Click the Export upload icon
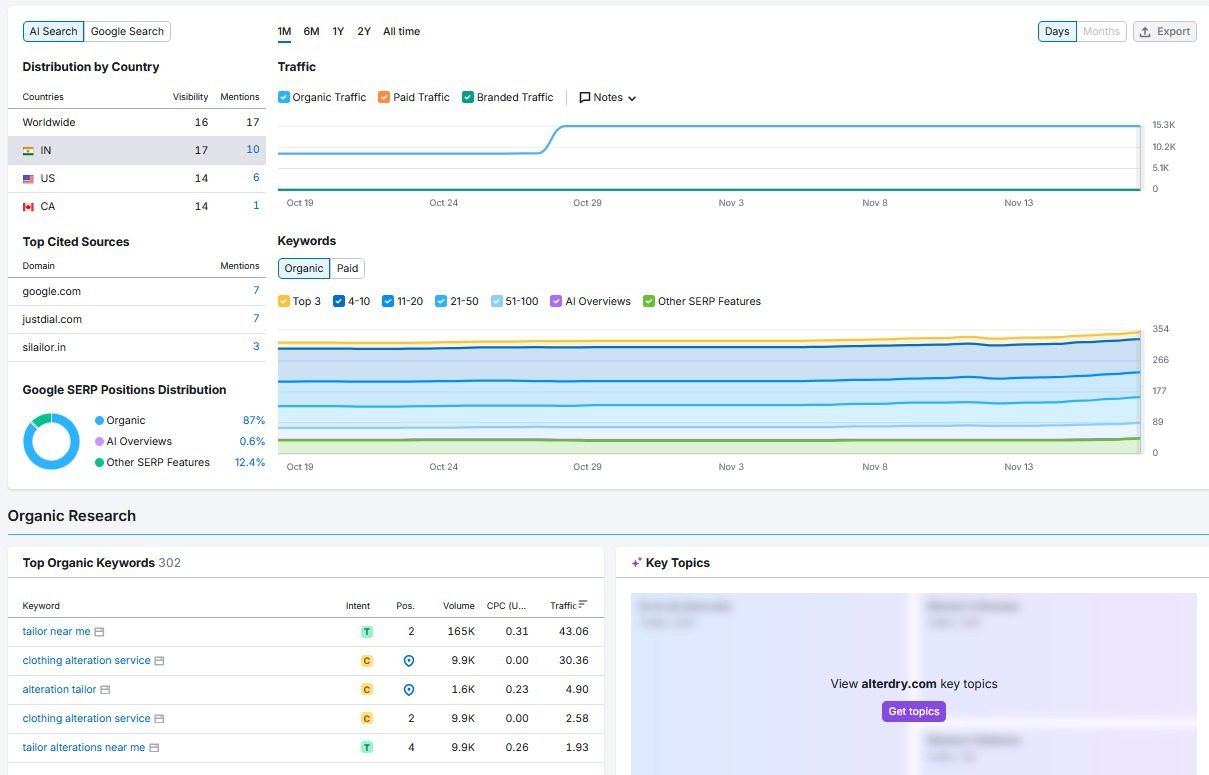 [x=1145, y=32]
